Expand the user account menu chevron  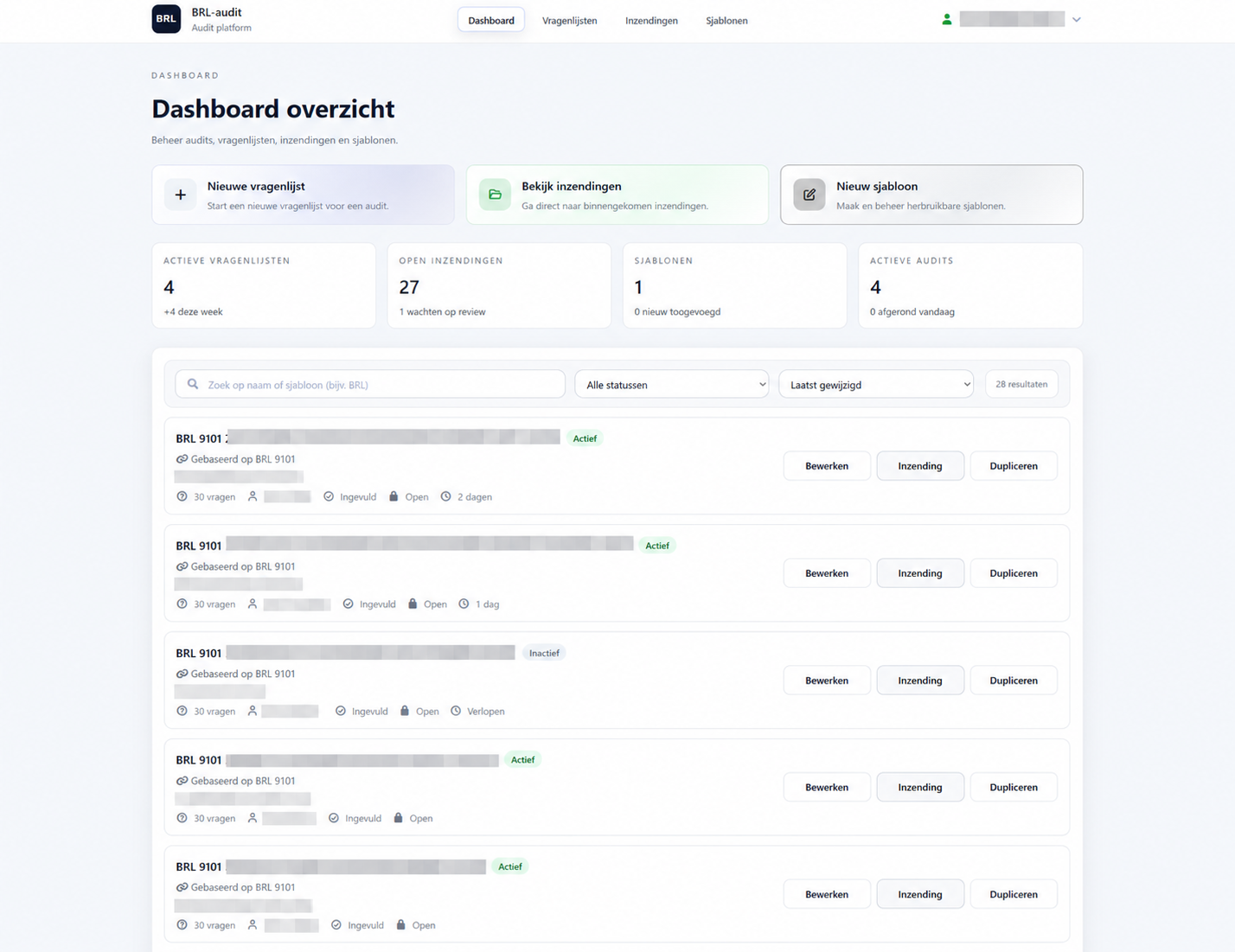(1077, 19)
